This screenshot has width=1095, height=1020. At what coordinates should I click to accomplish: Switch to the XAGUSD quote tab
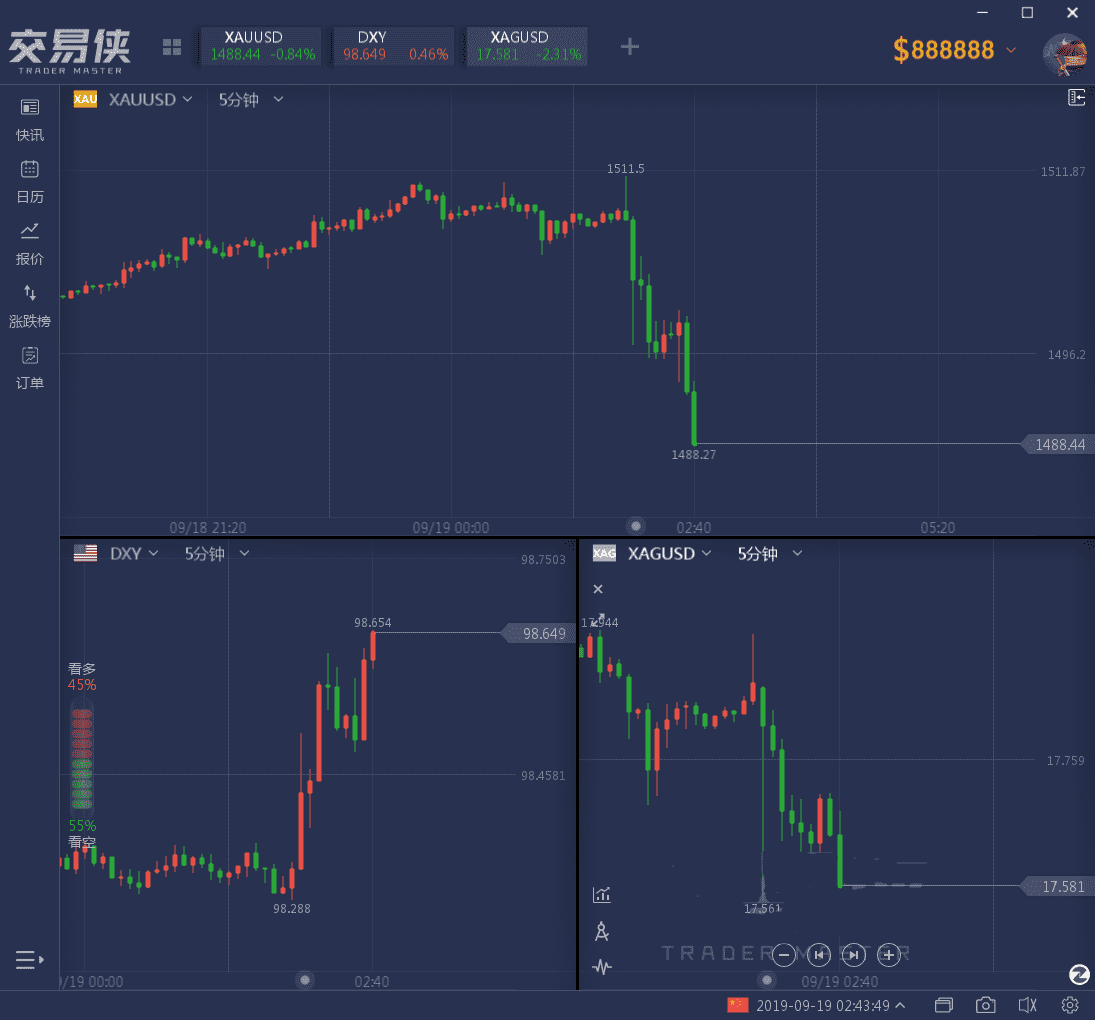(x=527, y=46)
